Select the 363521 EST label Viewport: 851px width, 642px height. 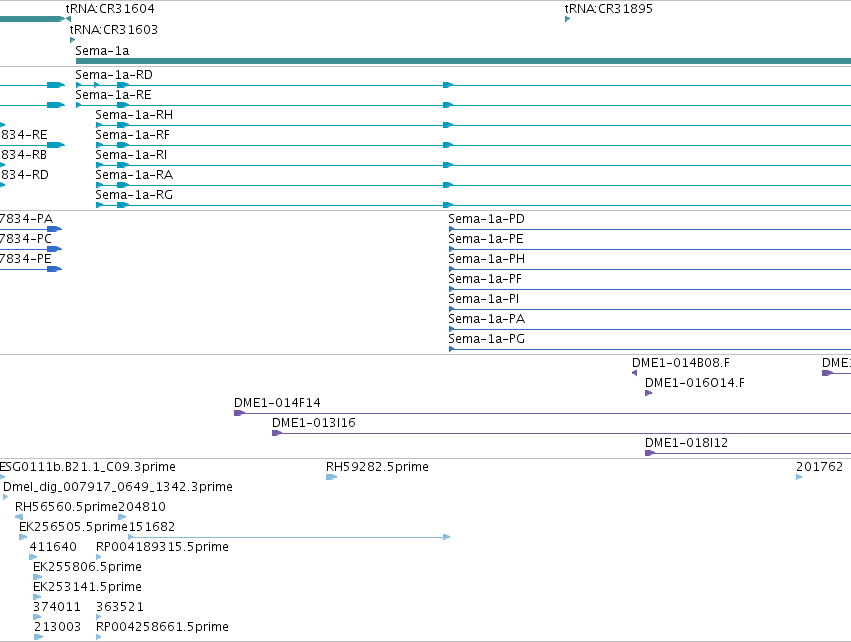[x=120, y=607]
